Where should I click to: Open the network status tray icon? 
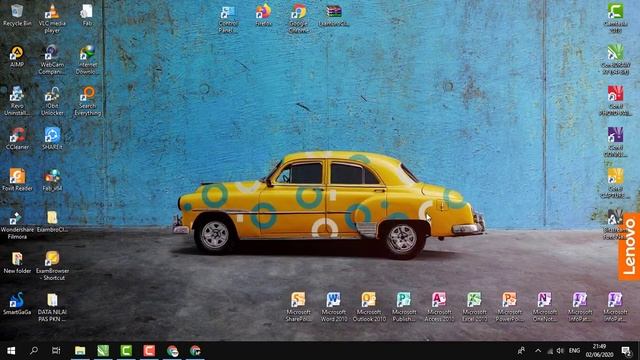click(x=550, y=351)
